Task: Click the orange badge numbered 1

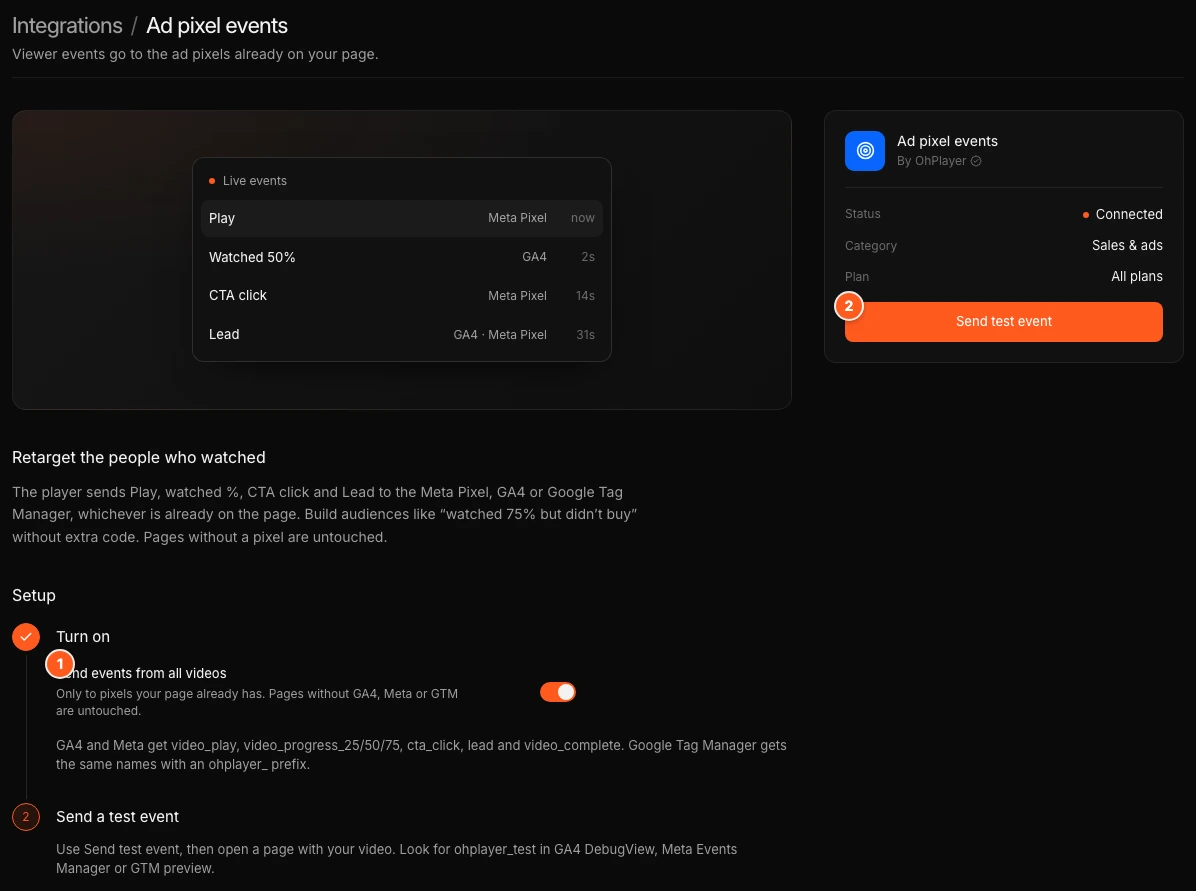Action: point(60,664)
